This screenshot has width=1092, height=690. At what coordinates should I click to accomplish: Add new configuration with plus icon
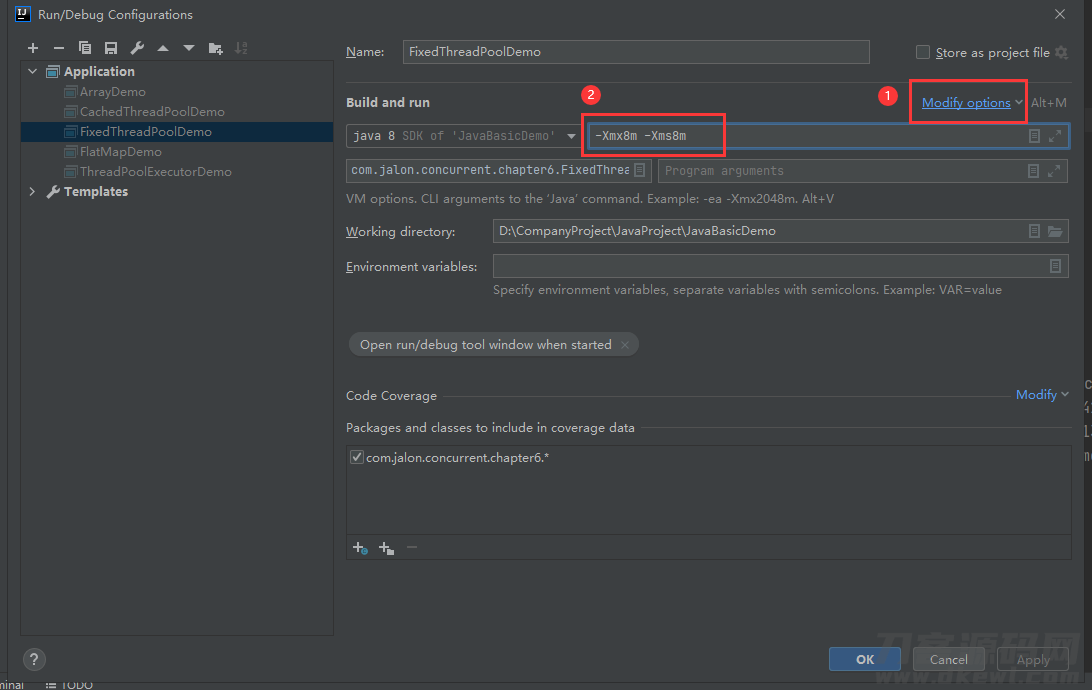[33, 48]
